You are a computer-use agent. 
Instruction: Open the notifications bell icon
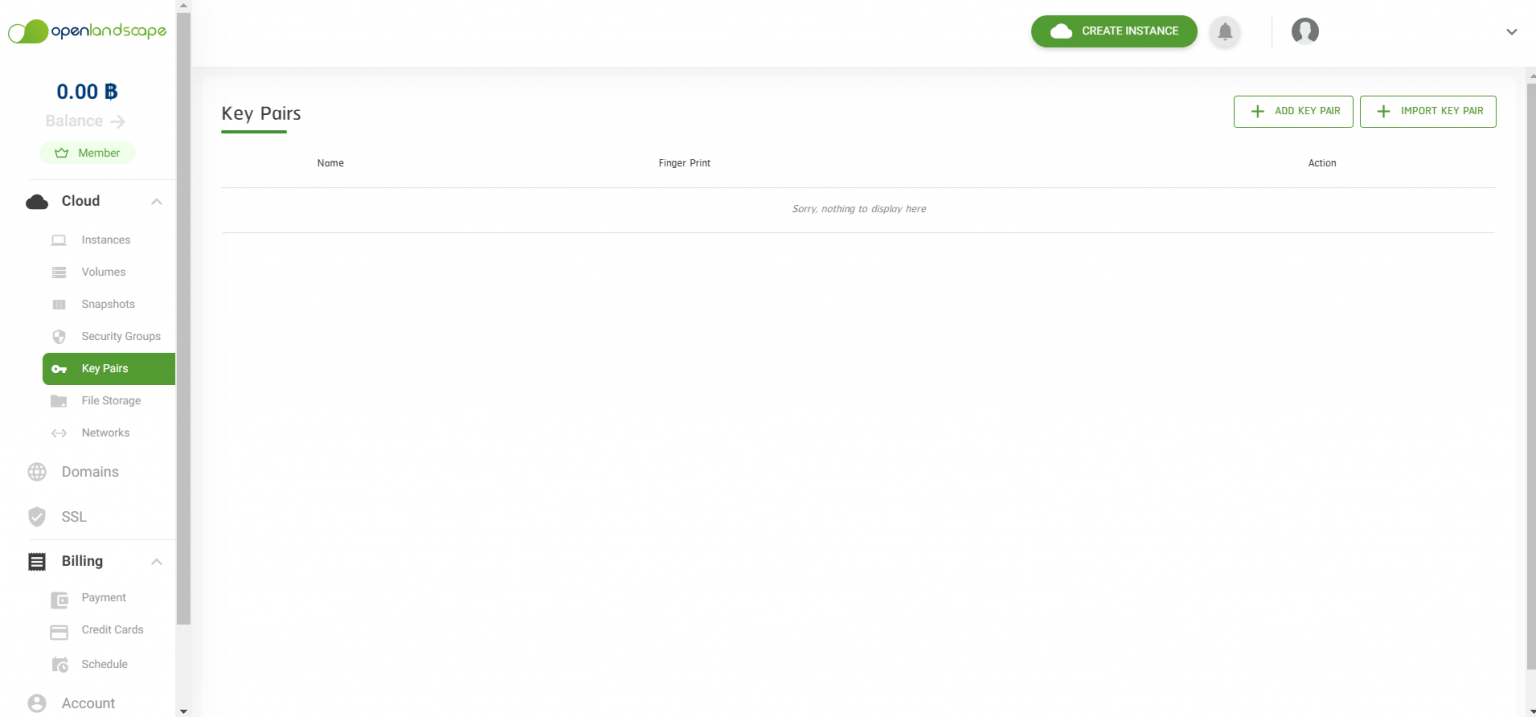(1224, 31)
